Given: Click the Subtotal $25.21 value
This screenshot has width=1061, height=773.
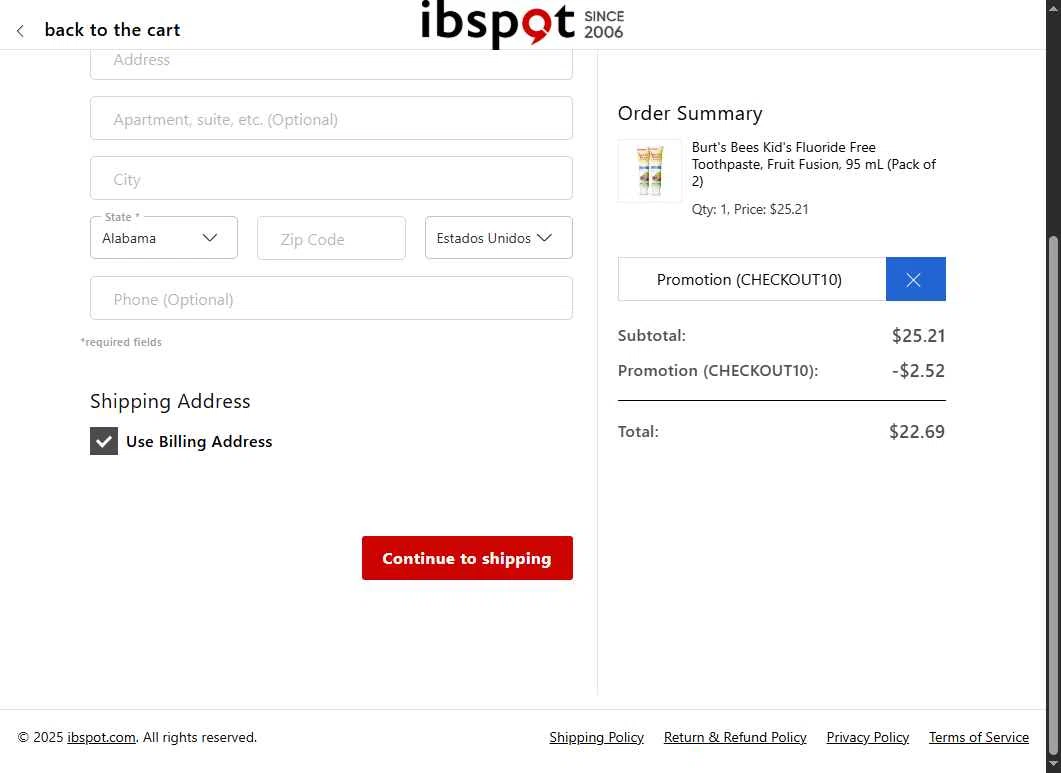Looking at the screenshot, I should [x=918, y=336].
